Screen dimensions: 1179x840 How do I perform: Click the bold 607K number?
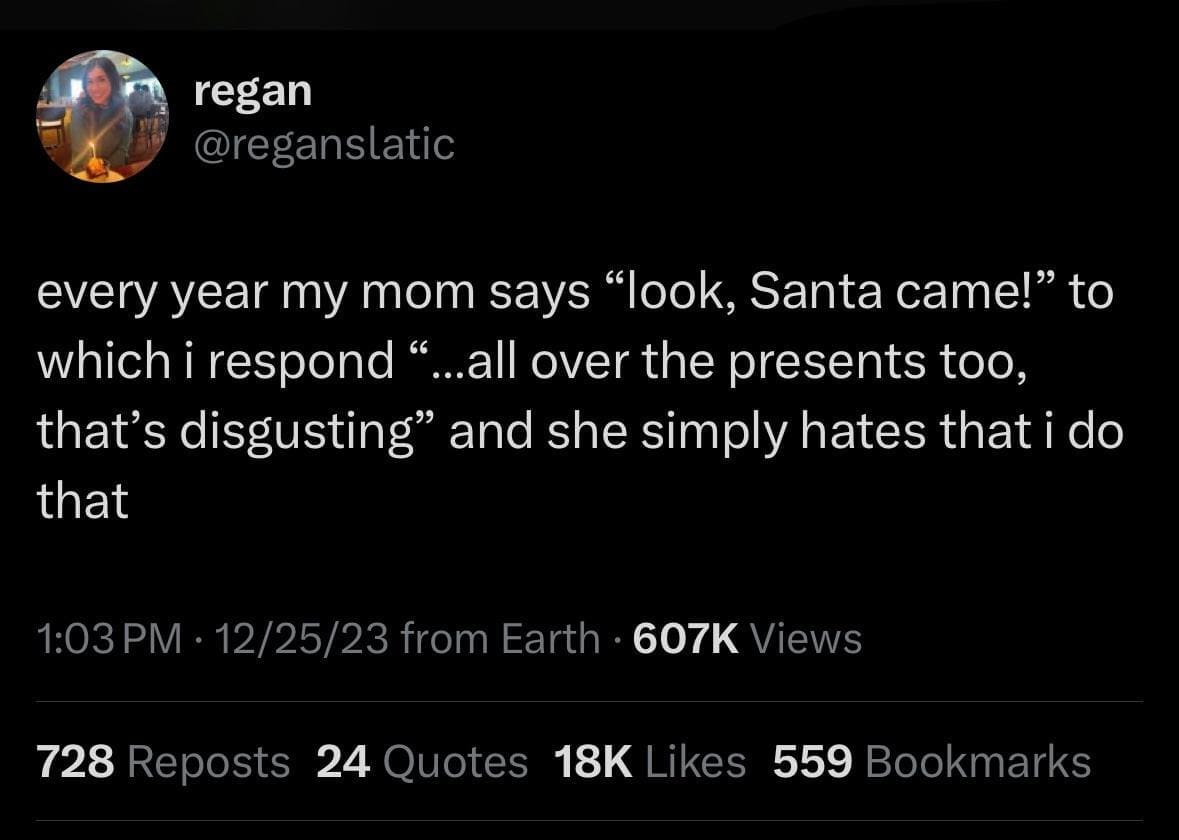[x=686, y=638]
